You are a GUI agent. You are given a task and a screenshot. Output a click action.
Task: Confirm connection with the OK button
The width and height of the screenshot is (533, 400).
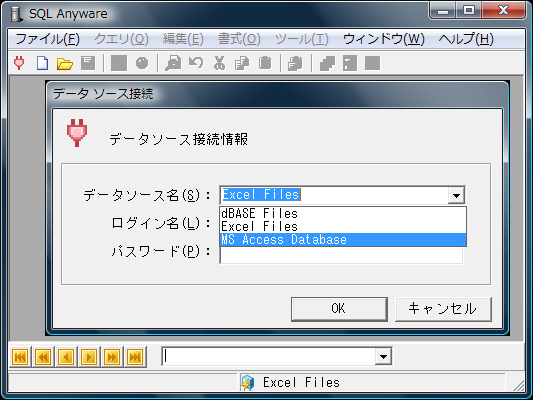(x=339, y=309)
